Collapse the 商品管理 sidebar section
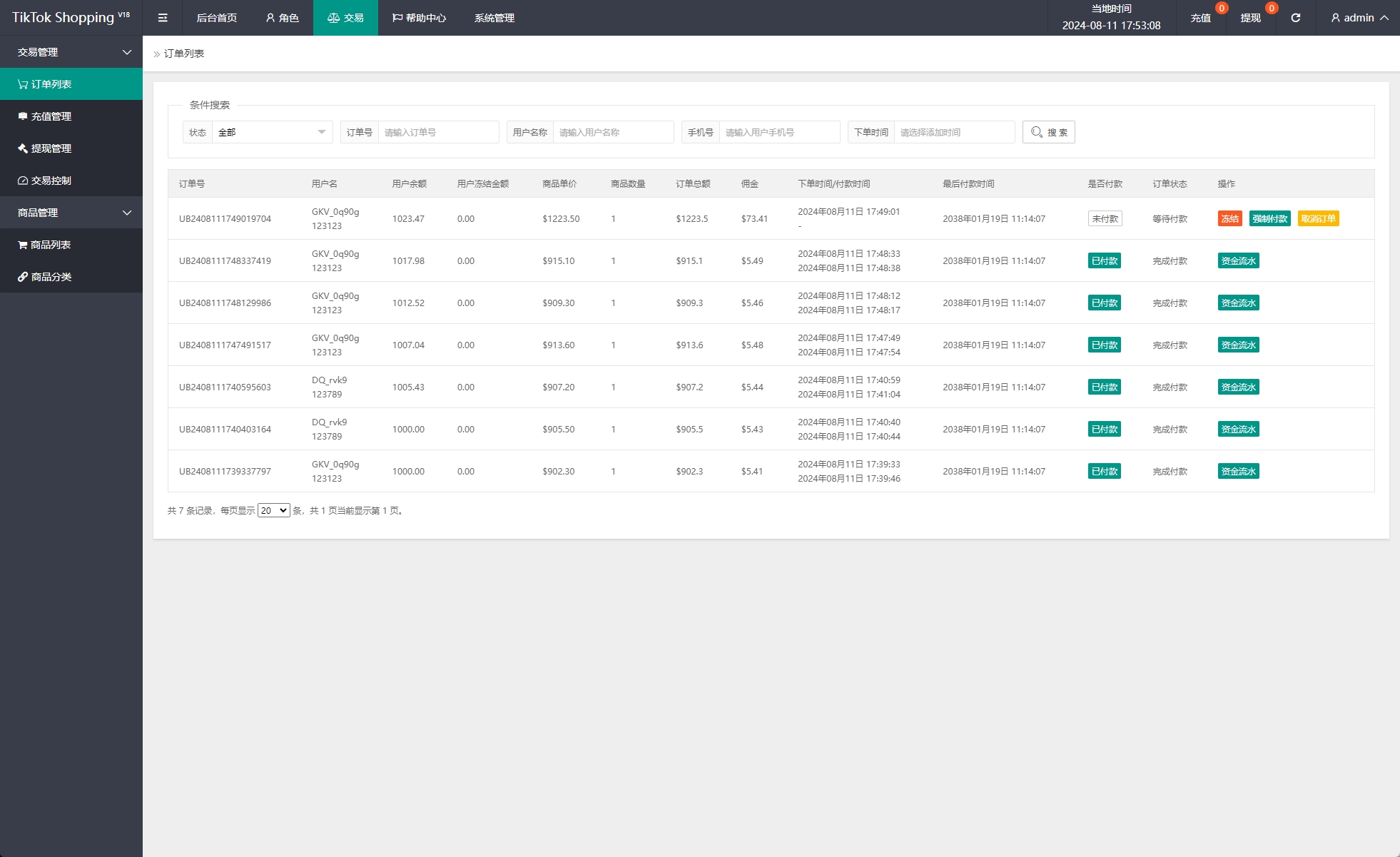The image size is (1400, 857). click(x=127, y=213)
